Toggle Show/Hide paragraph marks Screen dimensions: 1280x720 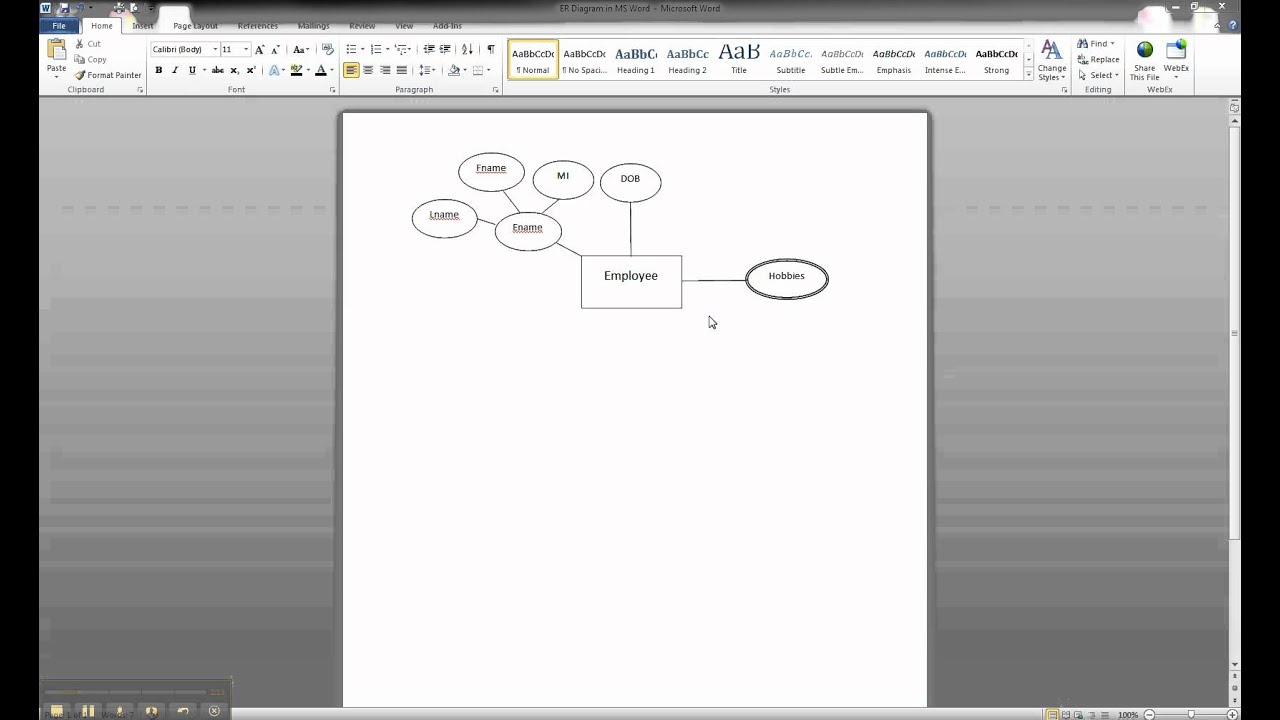490,49
